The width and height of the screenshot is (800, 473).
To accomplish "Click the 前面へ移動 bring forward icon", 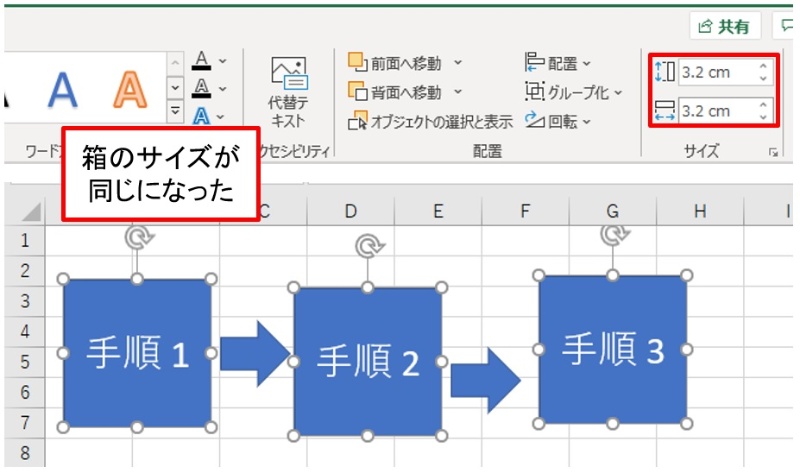I will coord(358,63).
